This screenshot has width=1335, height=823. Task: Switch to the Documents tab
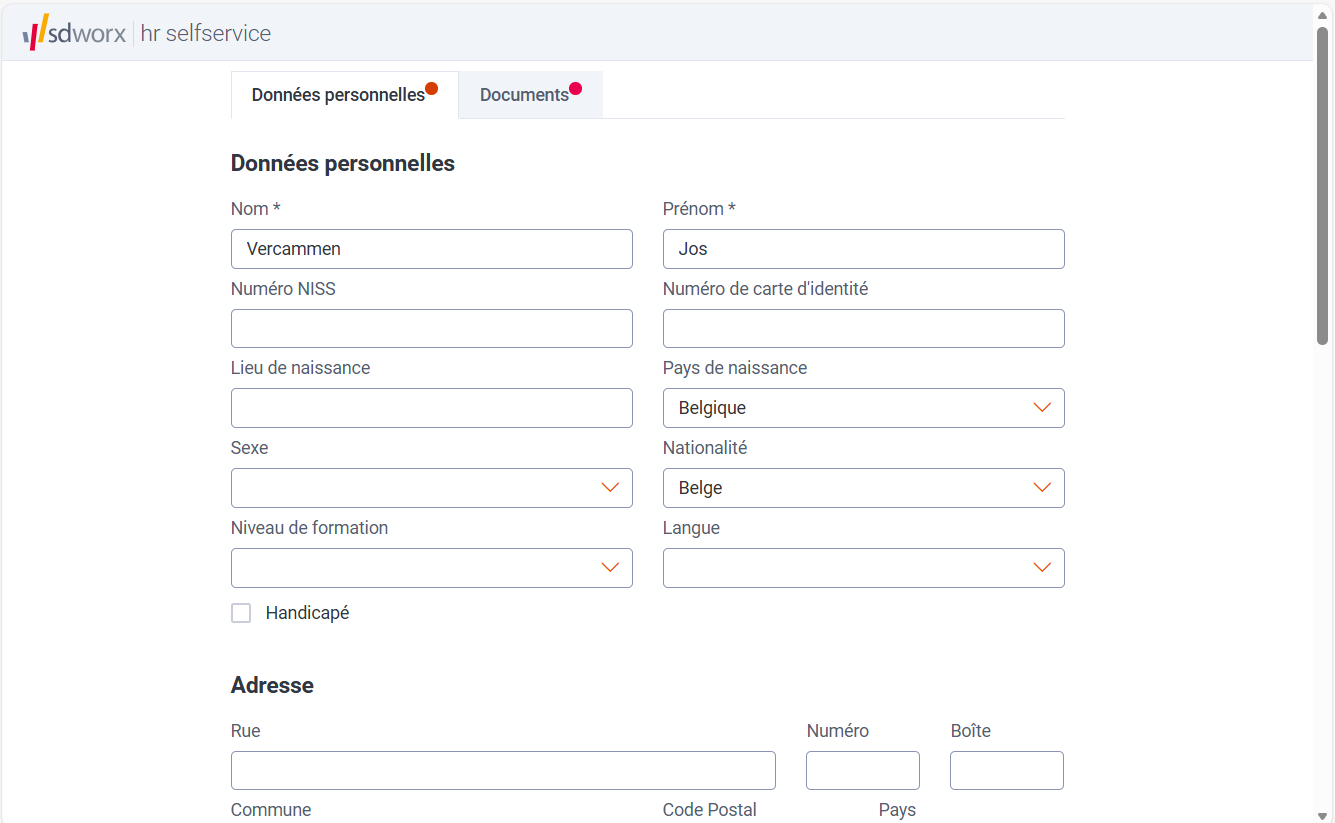tap(524, 95)
